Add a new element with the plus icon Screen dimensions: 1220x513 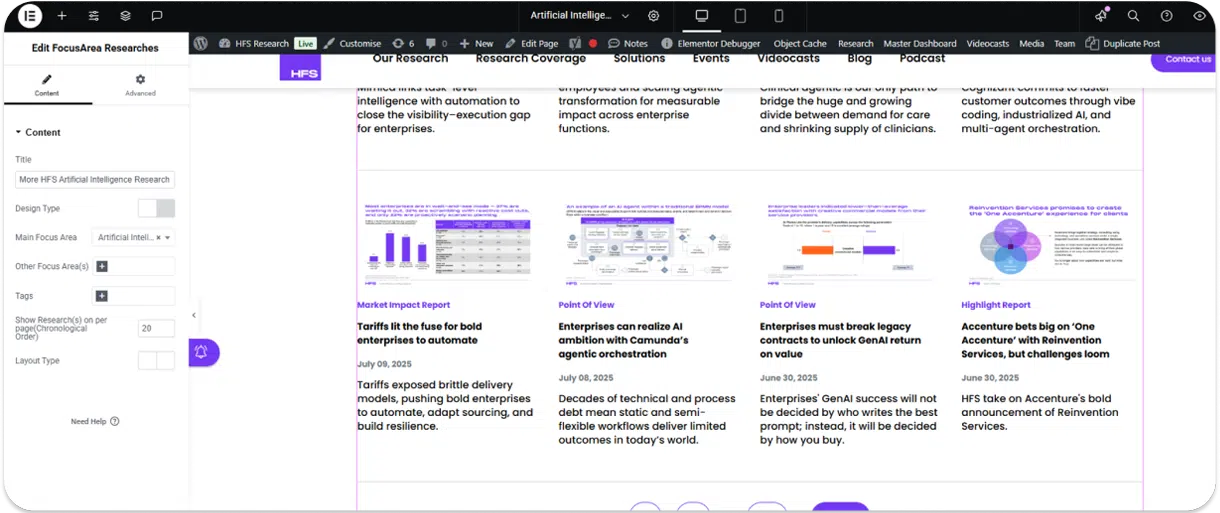[x=62, y=16]
